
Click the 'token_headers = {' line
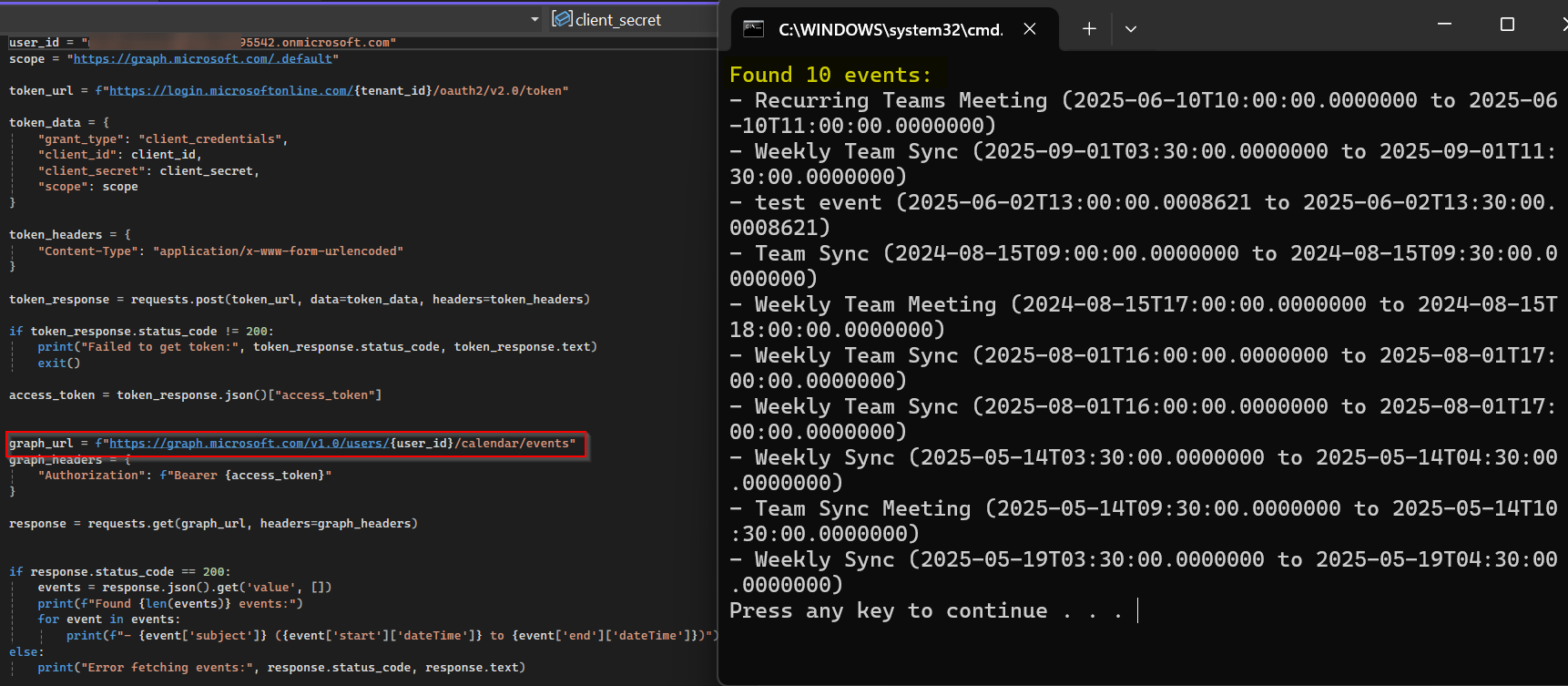point(70,235)
